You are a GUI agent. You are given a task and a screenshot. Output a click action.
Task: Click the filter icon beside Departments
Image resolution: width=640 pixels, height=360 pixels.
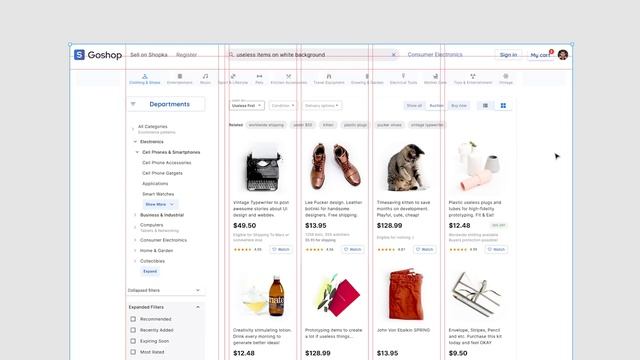(133, 104)
